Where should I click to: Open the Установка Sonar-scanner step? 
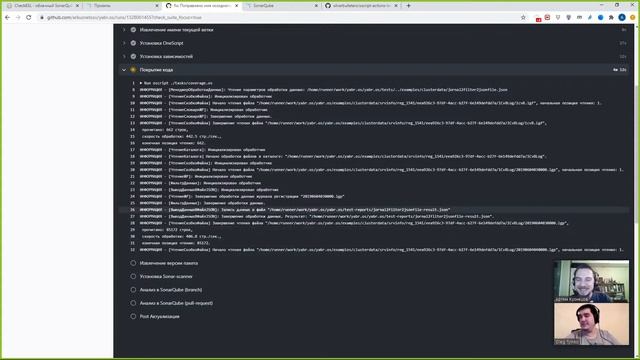166,276
